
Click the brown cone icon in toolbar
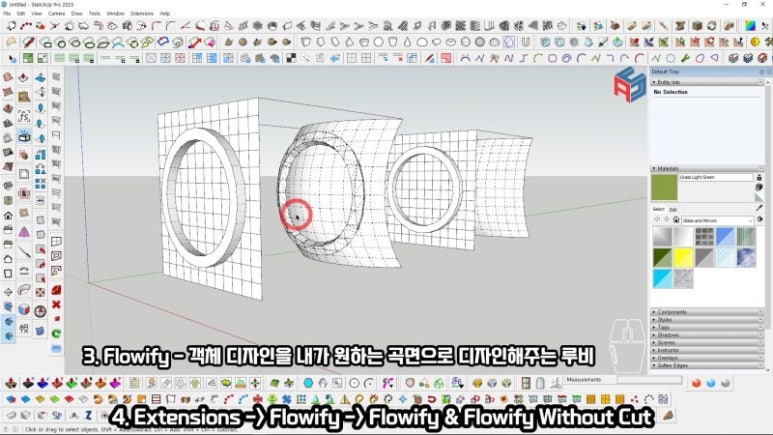click(x=228, y=42)
